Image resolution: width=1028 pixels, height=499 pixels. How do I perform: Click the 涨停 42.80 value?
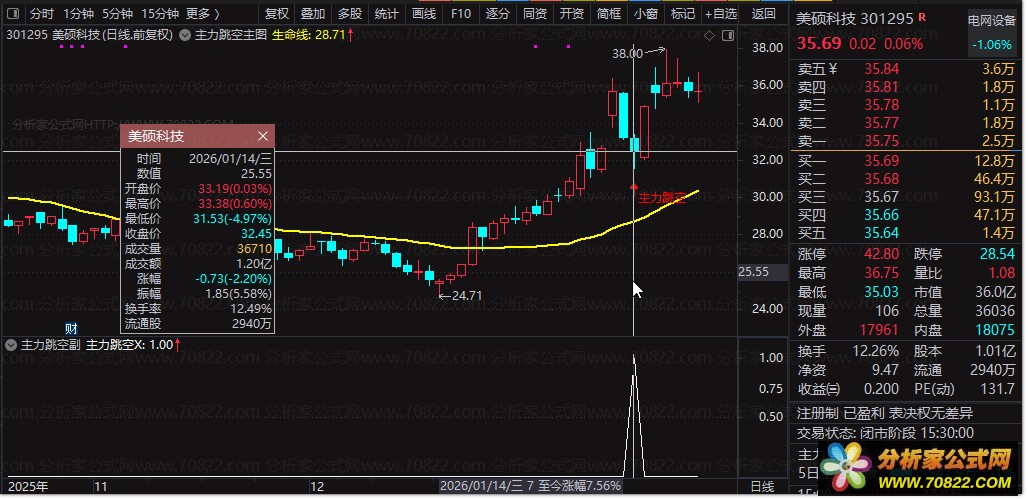pos(881,254)
